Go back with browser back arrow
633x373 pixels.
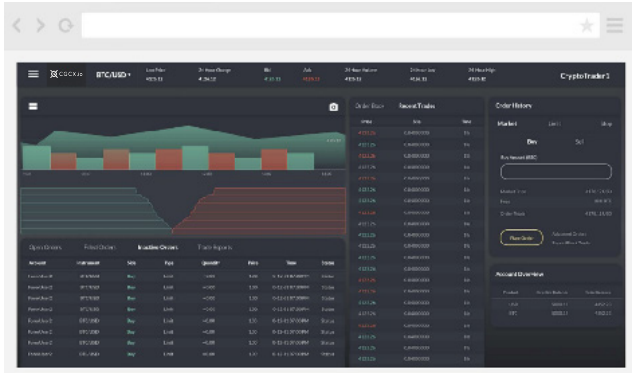[17, 25]
